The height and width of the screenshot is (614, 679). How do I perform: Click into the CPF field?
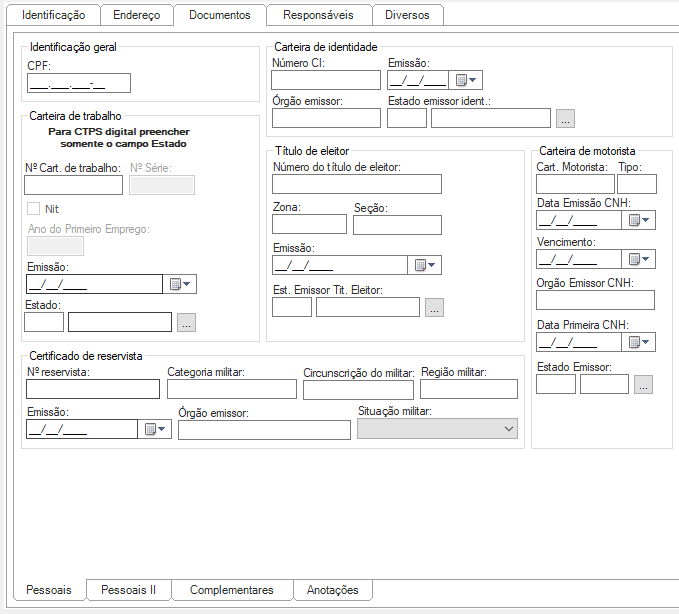click(79, 83)
